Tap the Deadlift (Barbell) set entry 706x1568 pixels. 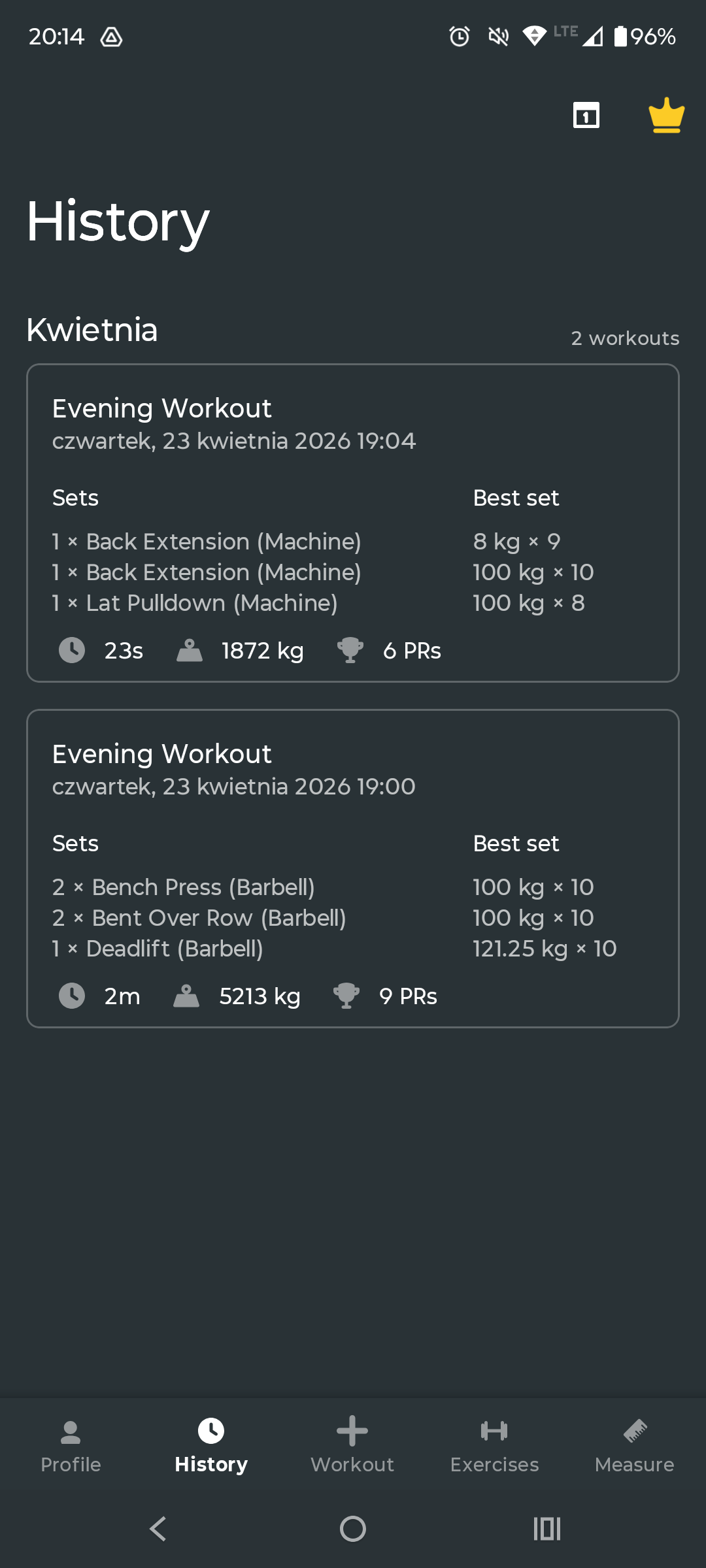(158, 949)
